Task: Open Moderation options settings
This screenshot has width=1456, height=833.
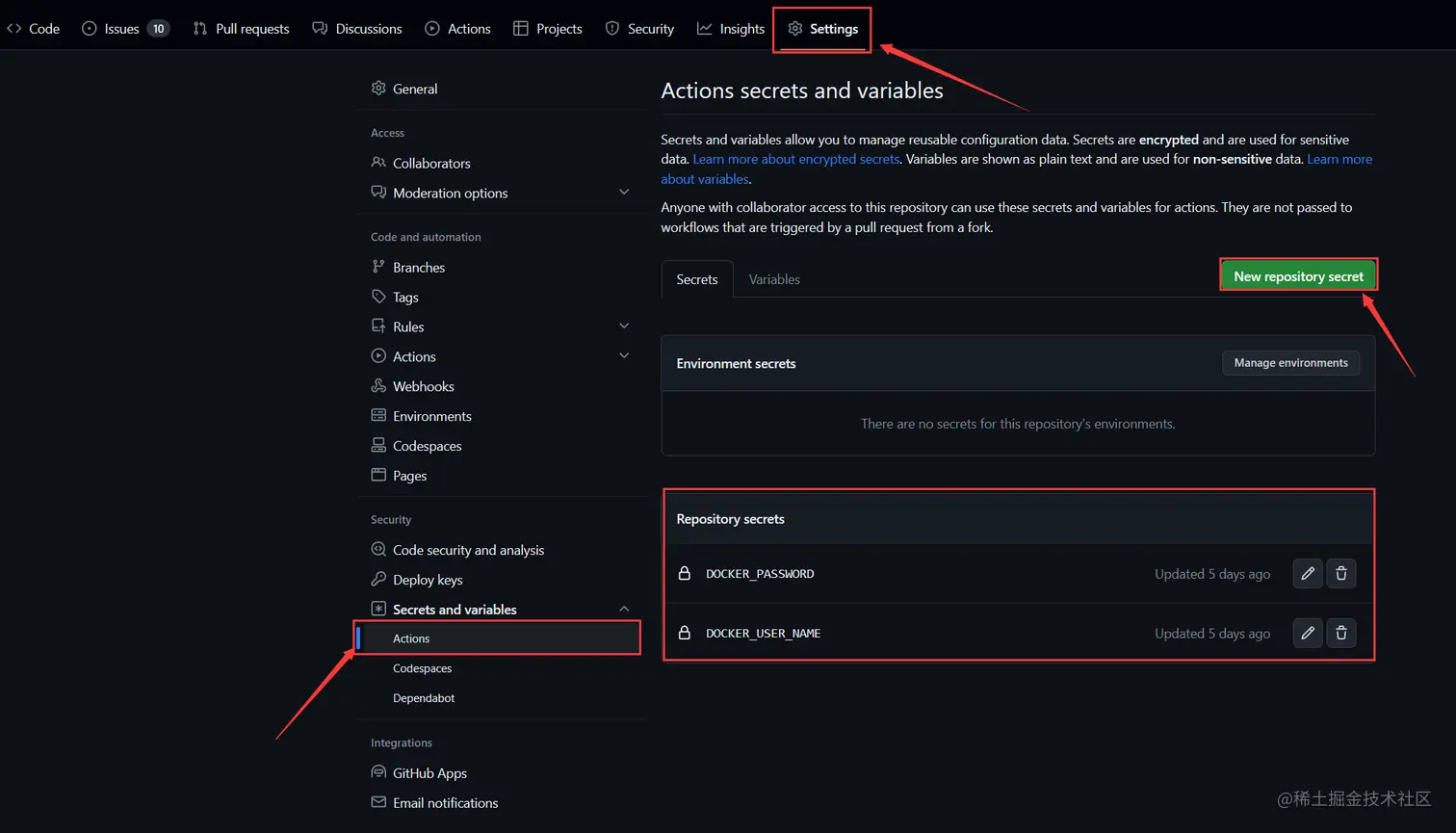Action: 450,193
